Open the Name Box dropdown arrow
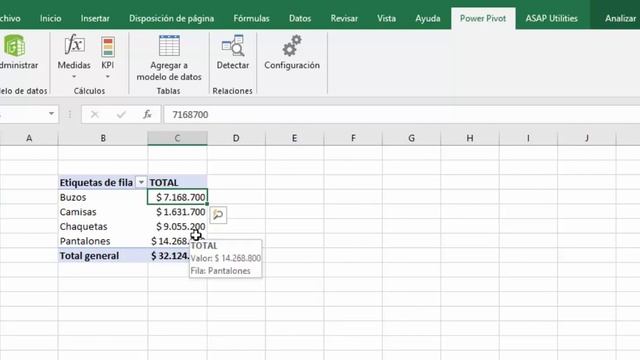The image size is (640, 360). tap(51, 114)
